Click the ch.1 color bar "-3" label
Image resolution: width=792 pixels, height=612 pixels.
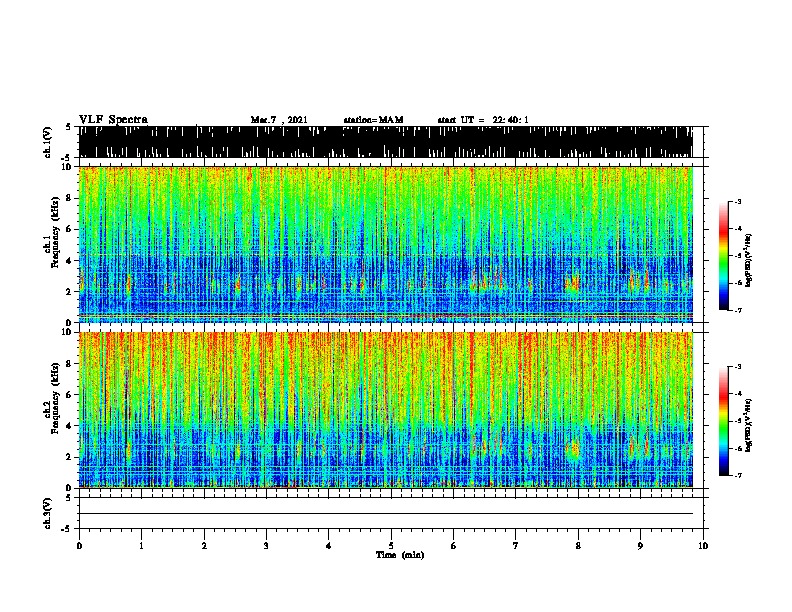[738, 201]
